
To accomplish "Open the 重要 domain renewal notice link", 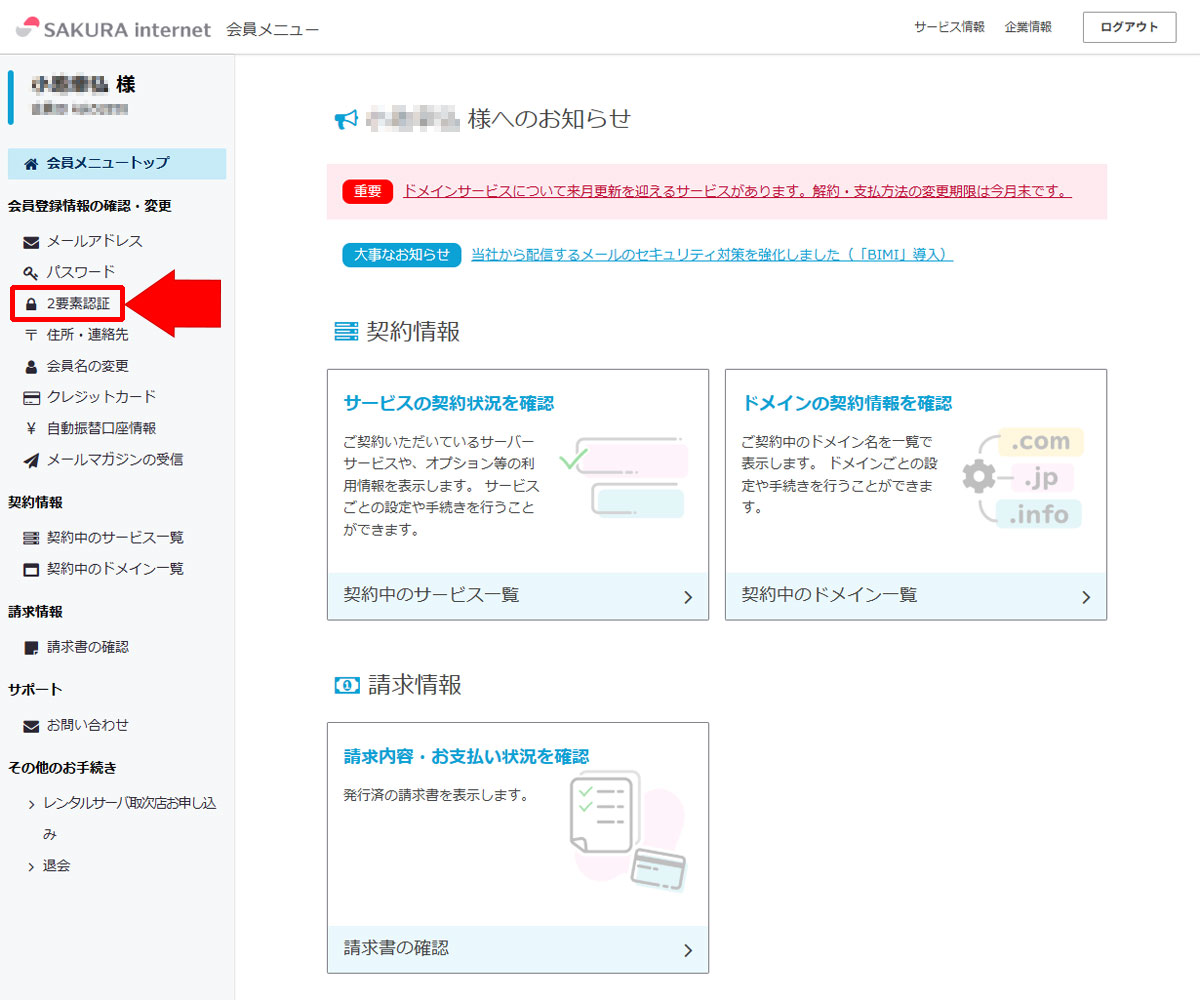I will (x=736, y=191).
